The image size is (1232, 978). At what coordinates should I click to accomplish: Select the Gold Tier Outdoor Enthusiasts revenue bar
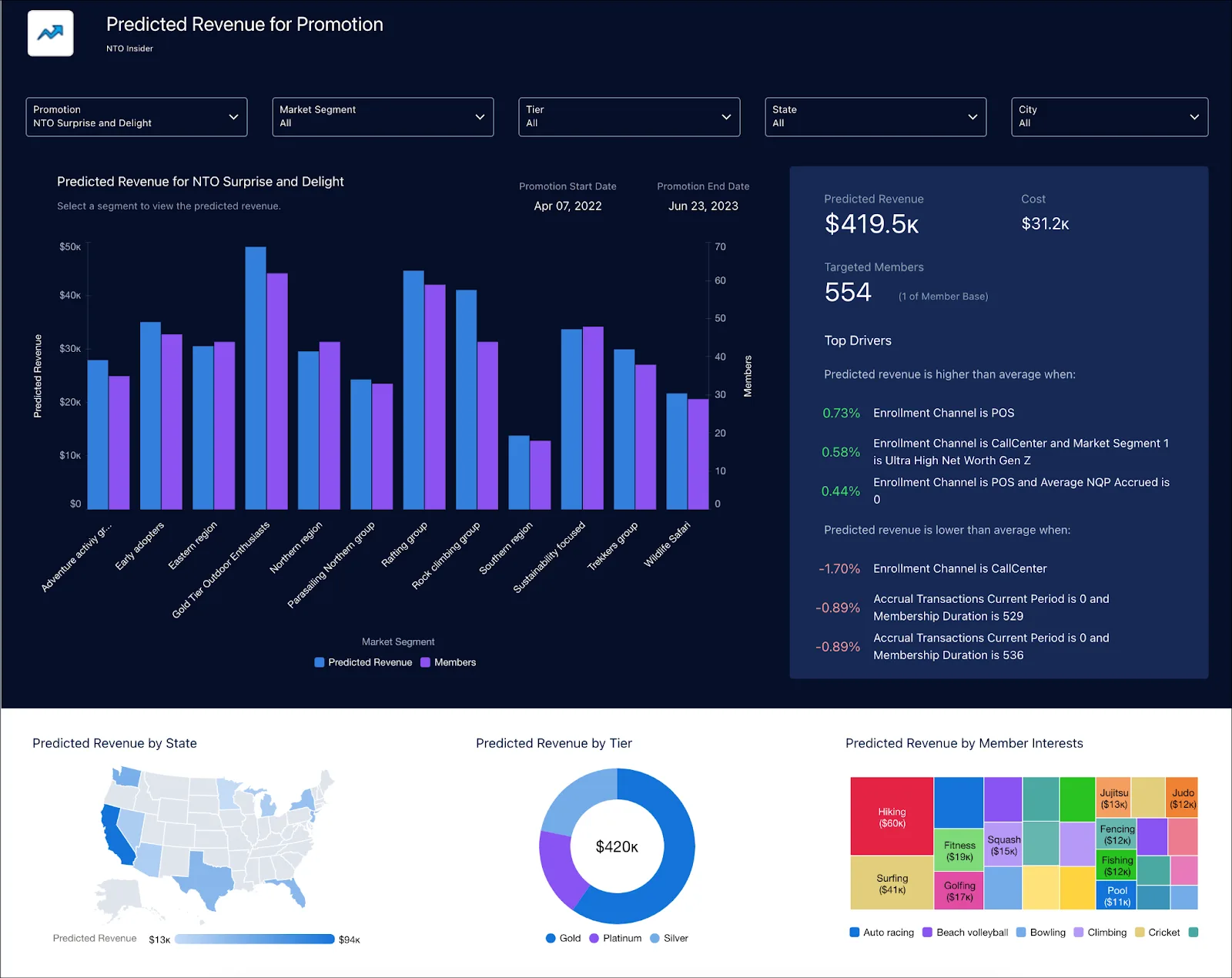click(x=256, y=378)
